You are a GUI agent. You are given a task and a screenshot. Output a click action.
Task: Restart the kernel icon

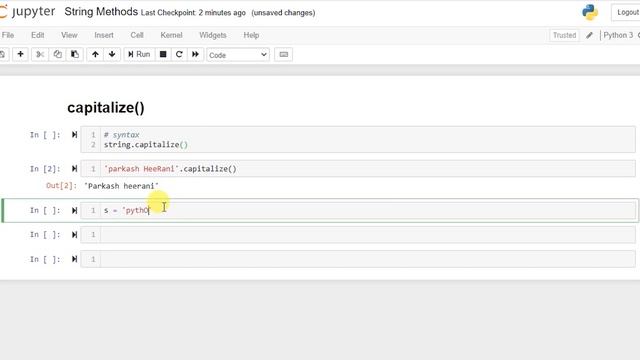click(x=179, y=54)
